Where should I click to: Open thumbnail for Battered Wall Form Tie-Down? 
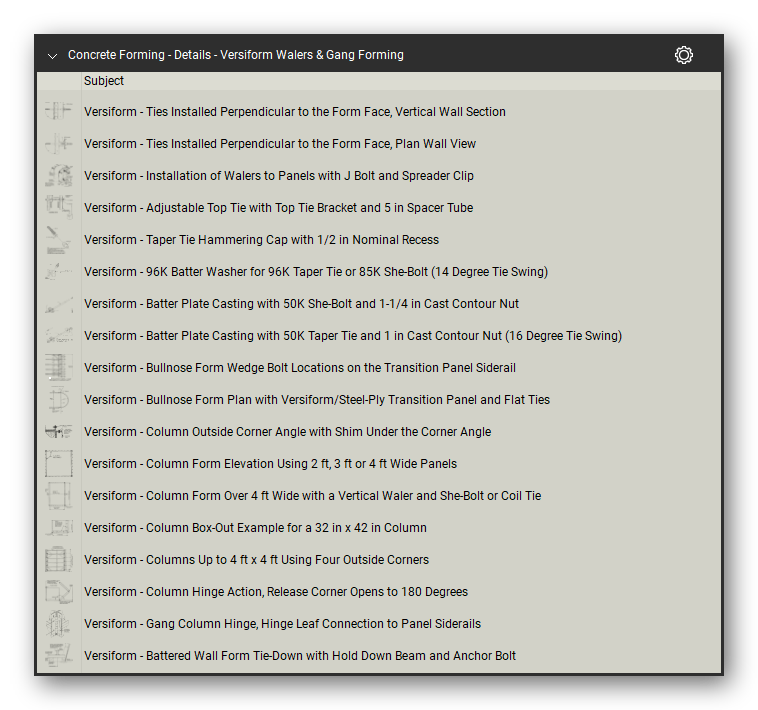pos(59,656)
